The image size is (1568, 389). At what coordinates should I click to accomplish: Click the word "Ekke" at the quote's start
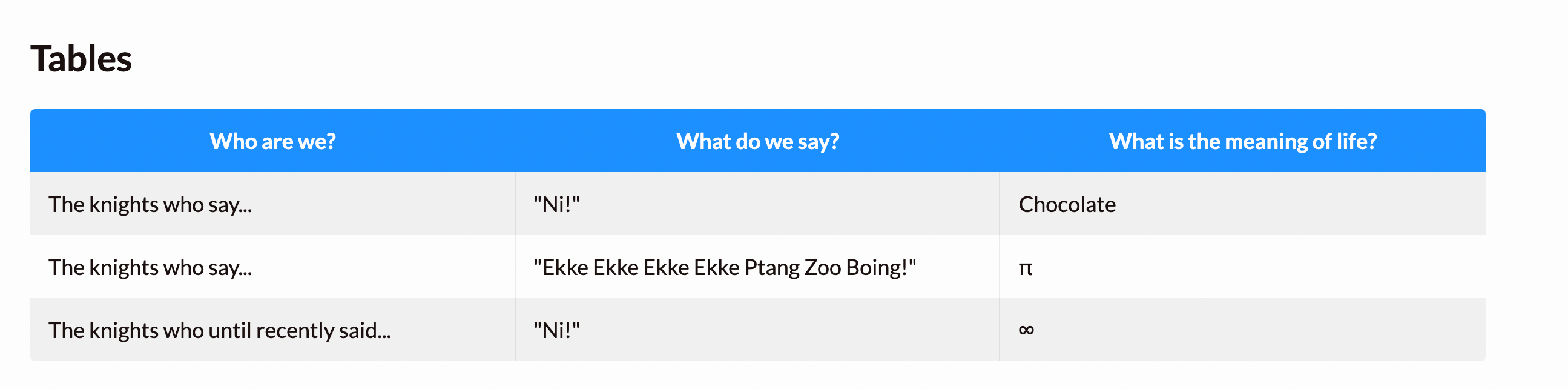coord(565,267)
